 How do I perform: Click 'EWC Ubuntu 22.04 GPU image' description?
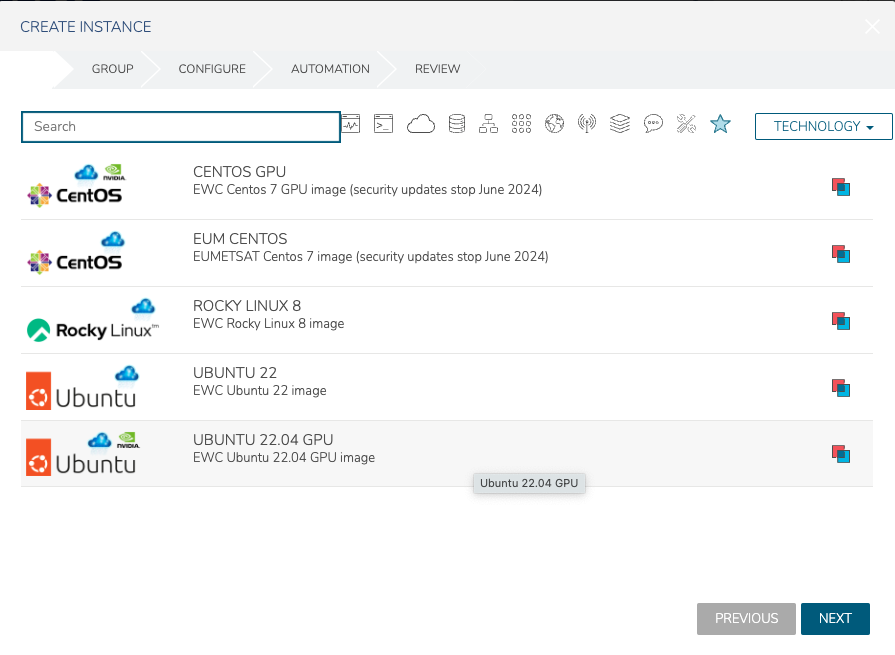[284, 458]
